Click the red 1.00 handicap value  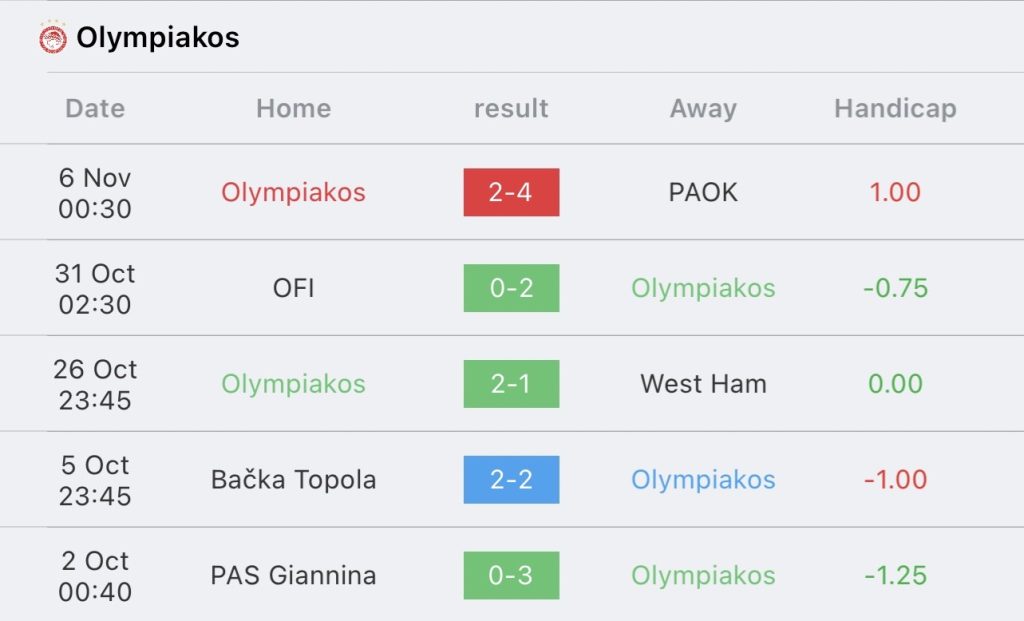tap(895, 192)
